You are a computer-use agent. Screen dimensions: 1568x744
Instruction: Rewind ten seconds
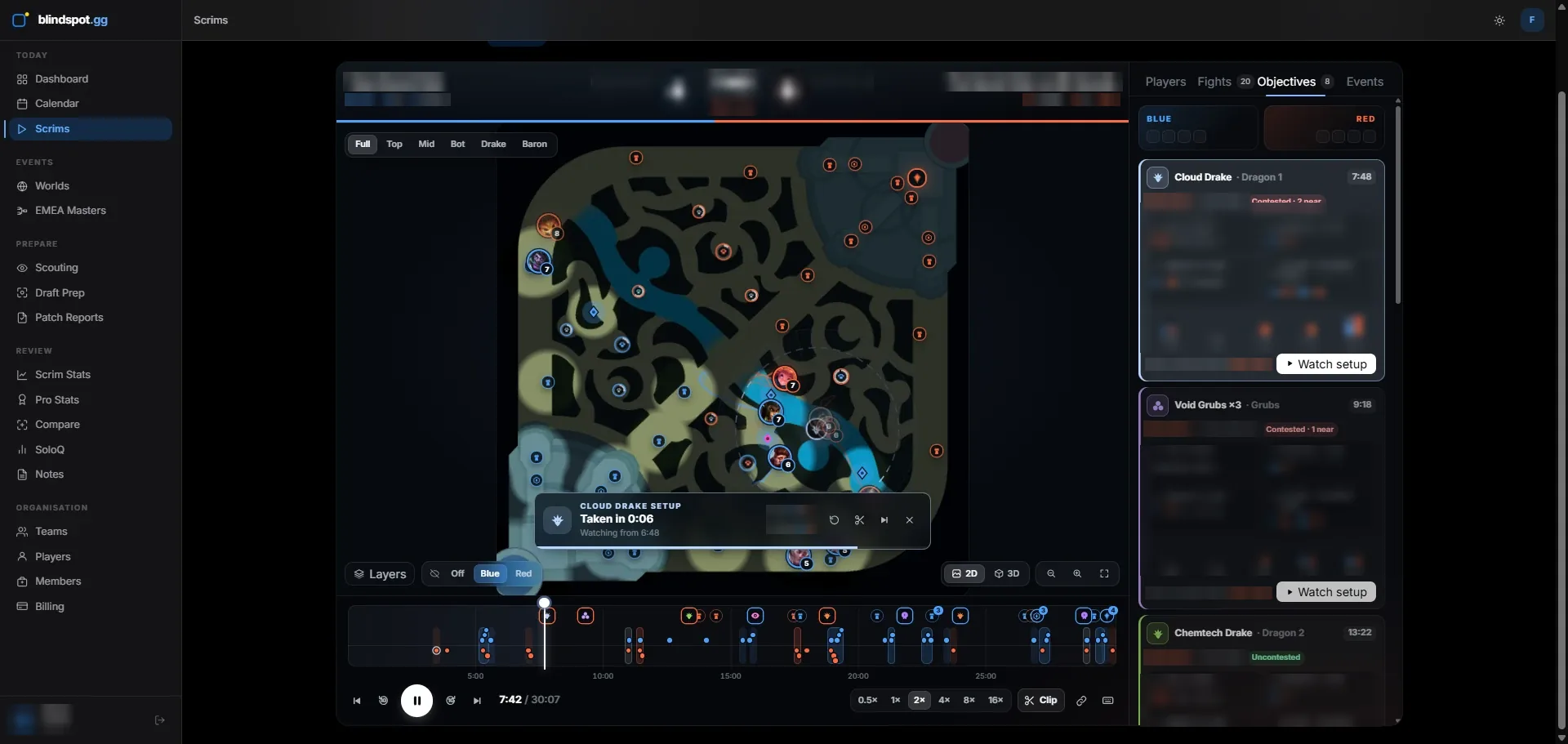coord(383,701)
